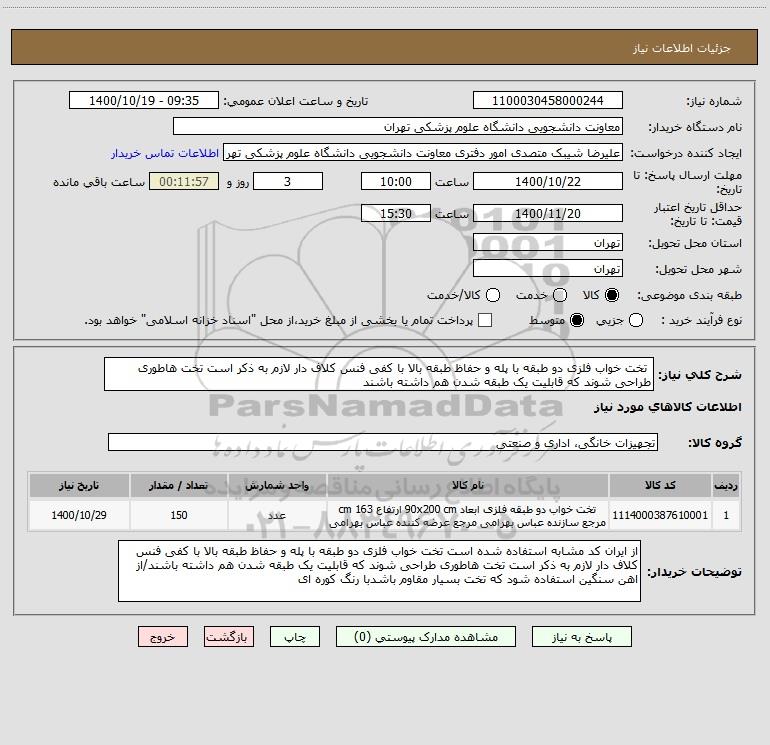Click the شرح کلی نیاز description box
The image size is (770, 745).
pos(379,374)
